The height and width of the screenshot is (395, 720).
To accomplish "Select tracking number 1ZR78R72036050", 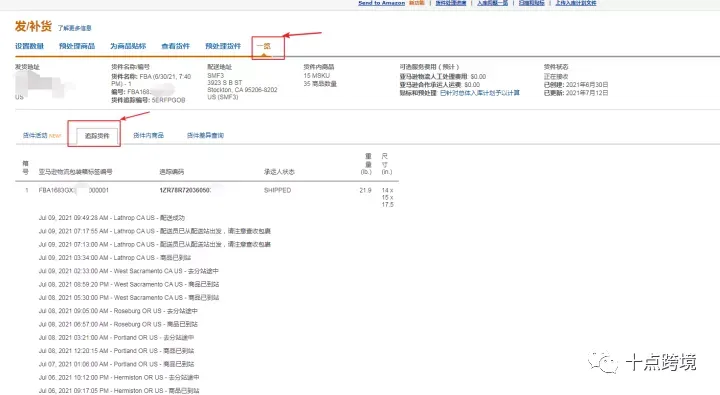I will click(x=185, y=190).
